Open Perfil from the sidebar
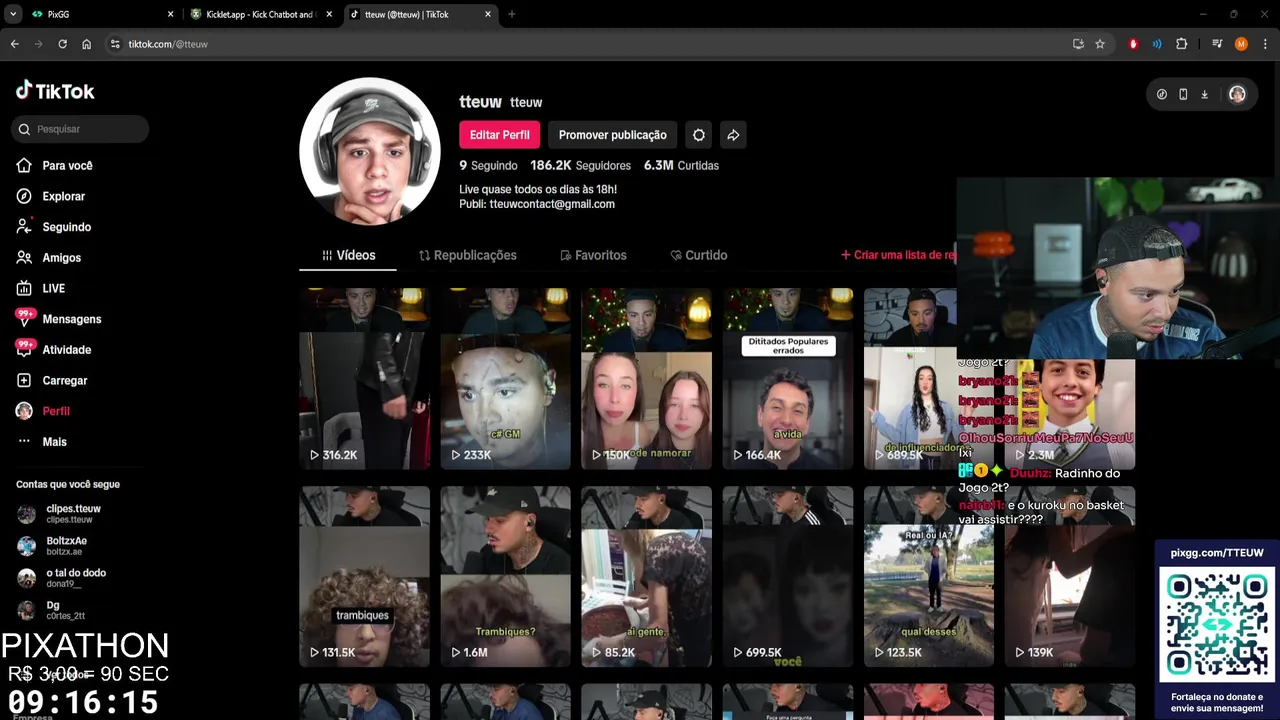The width and height of the screenshot is (1280, 720). coord(43,411)
